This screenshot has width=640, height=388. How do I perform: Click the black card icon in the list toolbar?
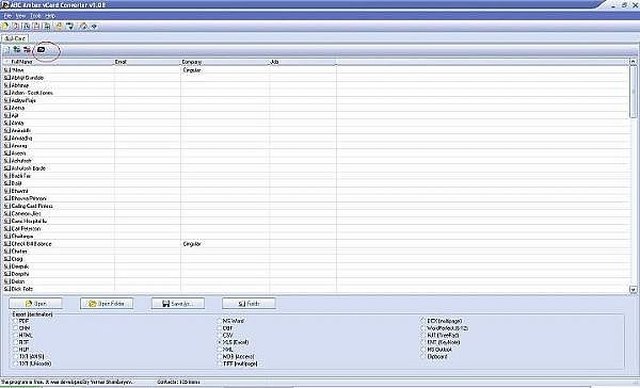click(41, 49)
